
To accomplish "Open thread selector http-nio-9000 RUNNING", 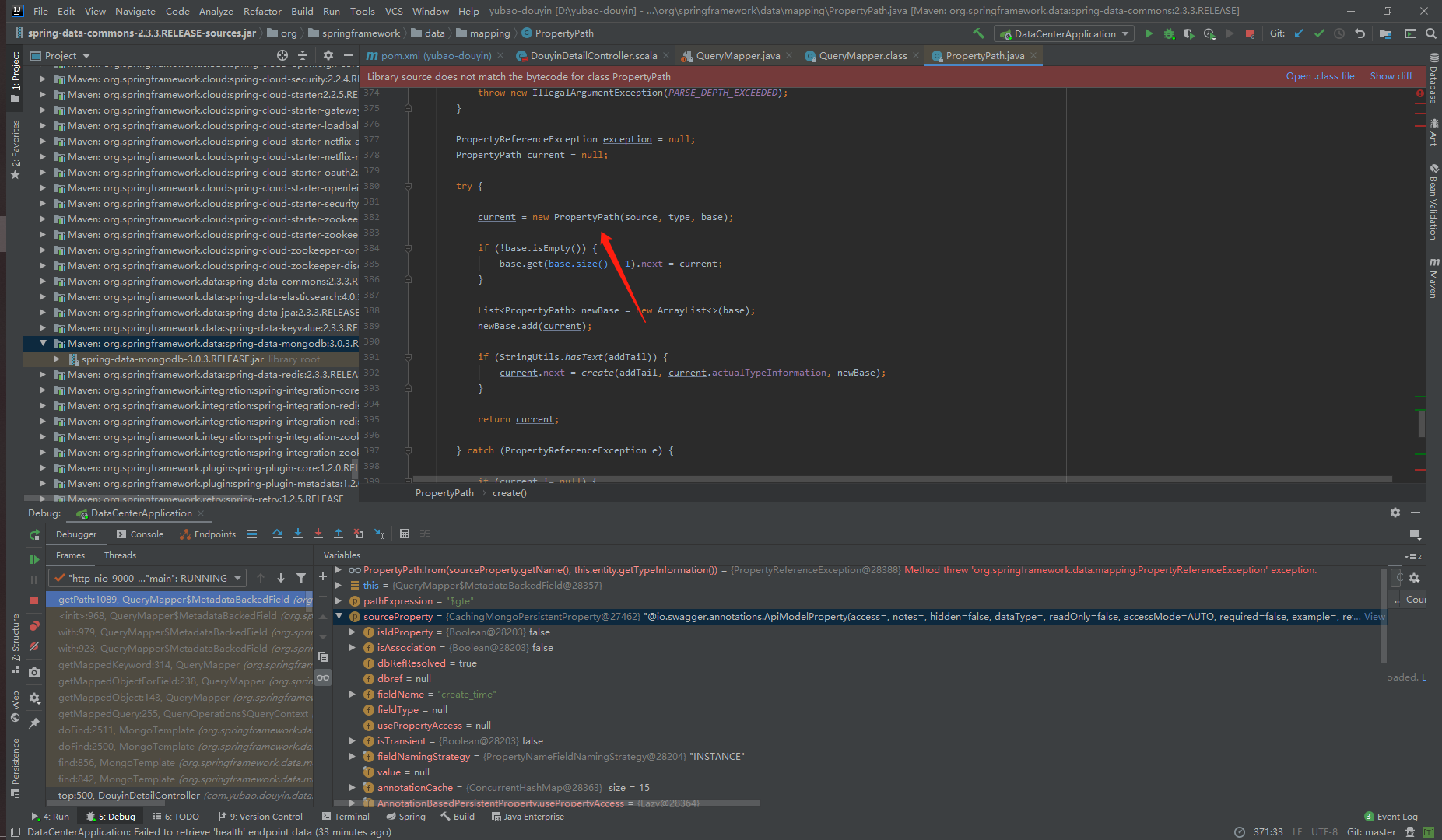I will click(x=147, y=578).
